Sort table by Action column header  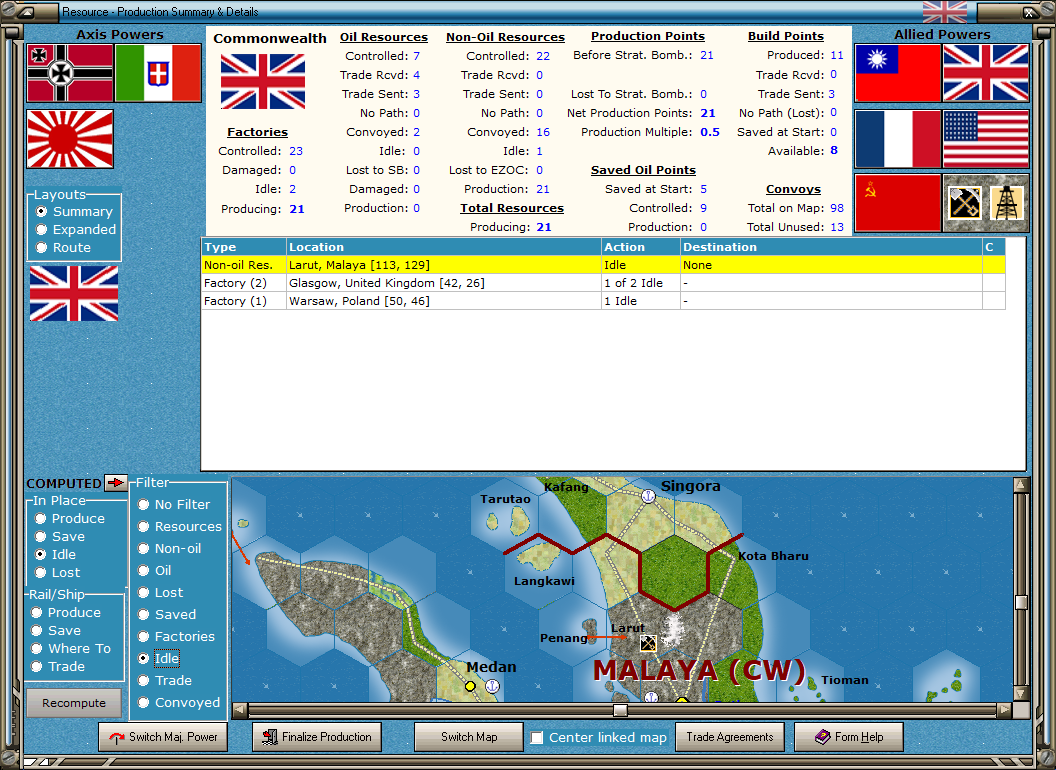(x=640, y=247)
